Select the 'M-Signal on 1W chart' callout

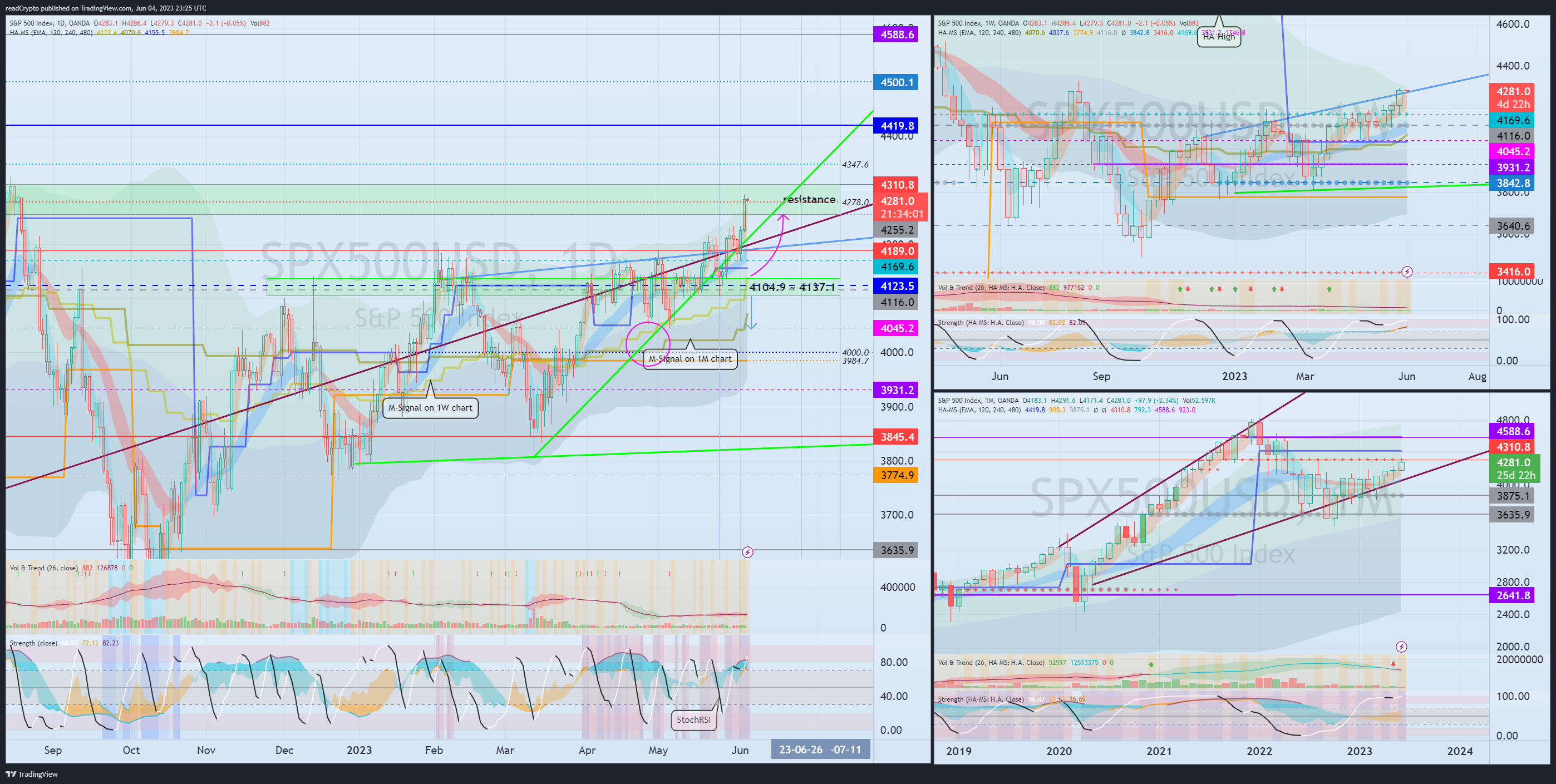pyautogui.click(x=430, y=408)
